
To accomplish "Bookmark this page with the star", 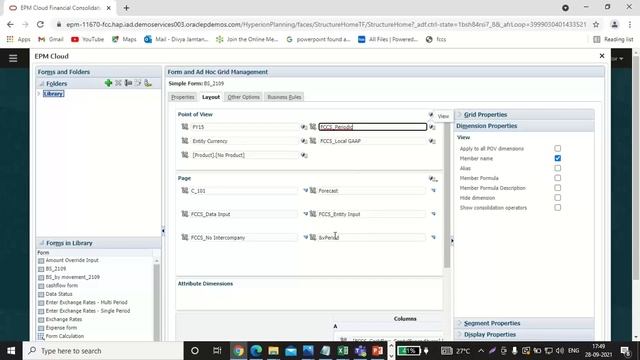I will tap(596, 24).
